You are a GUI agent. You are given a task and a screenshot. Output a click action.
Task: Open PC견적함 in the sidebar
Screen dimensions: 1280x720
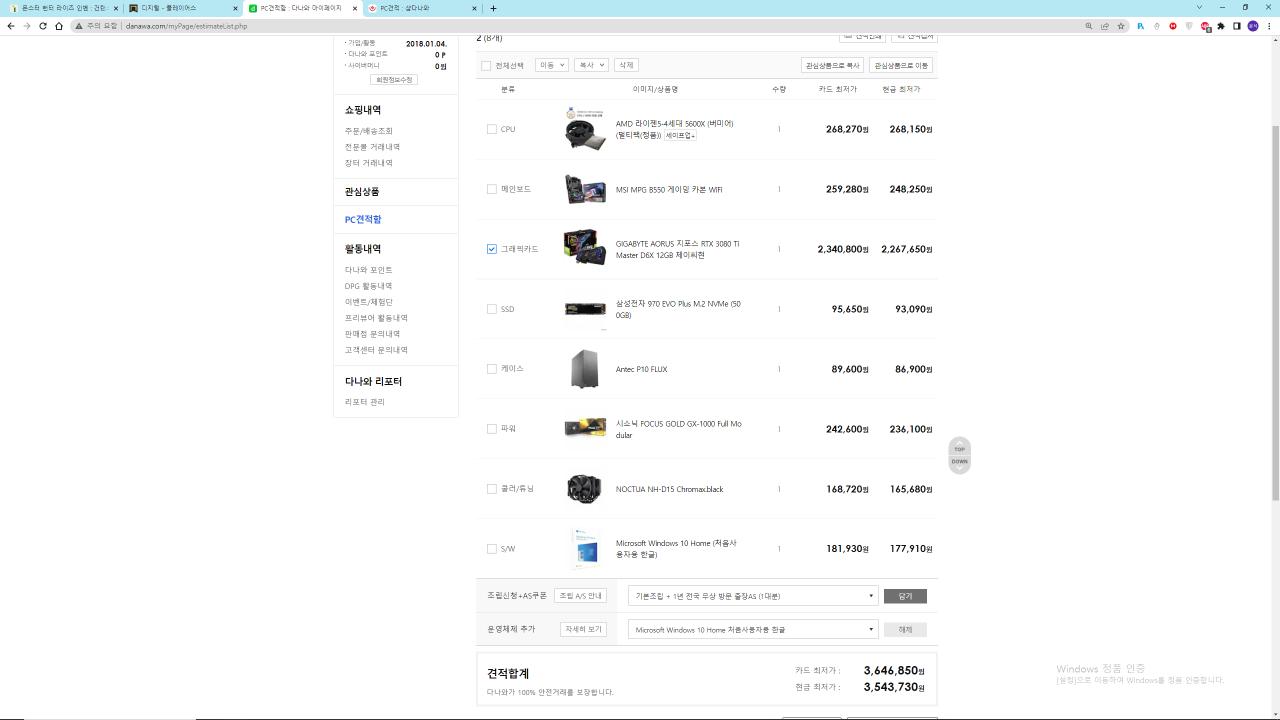pyautogui.click(x=363, y=219)
